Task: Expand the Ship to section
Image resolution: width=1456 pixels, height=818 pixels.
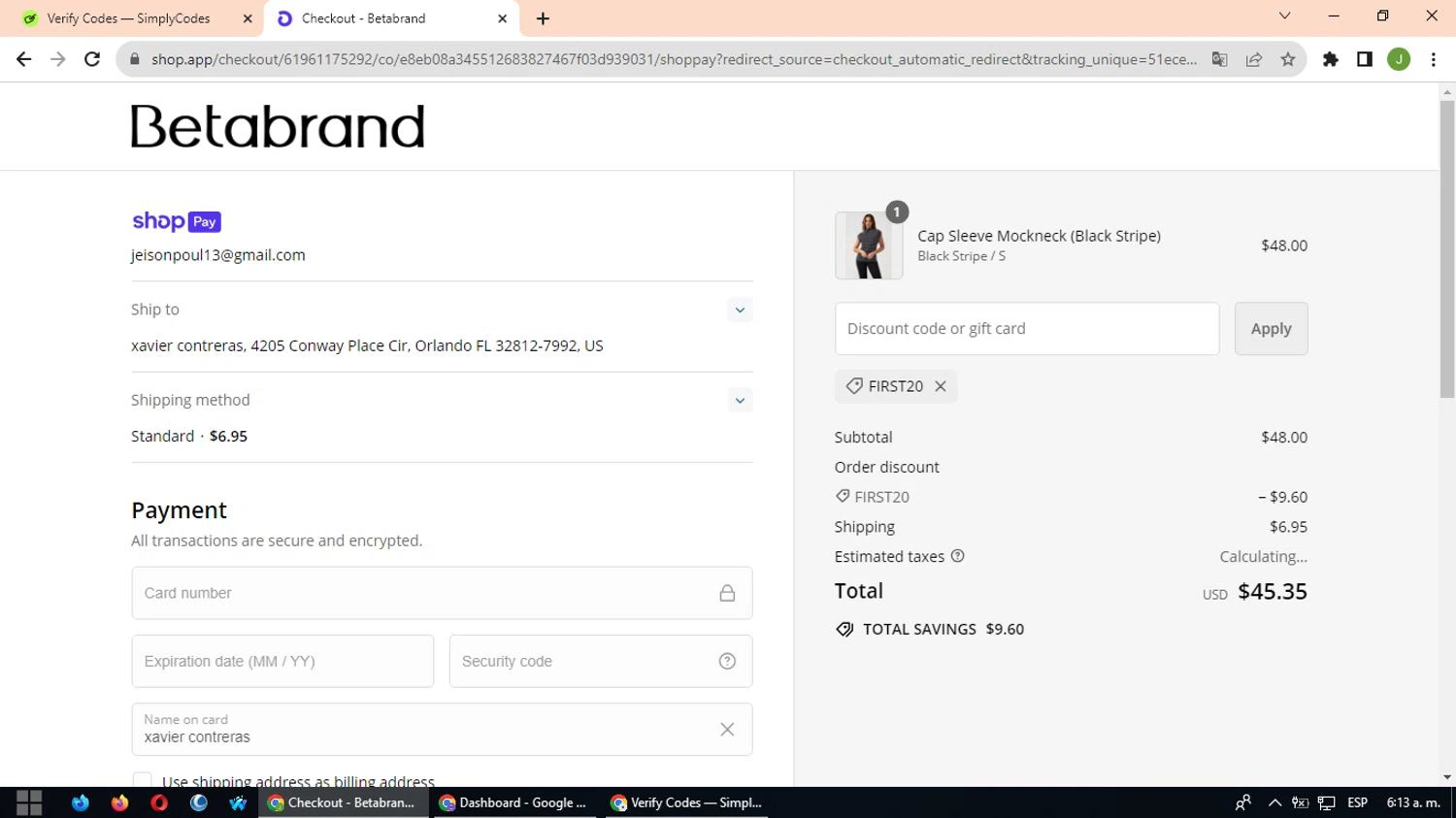Action: 740,311
